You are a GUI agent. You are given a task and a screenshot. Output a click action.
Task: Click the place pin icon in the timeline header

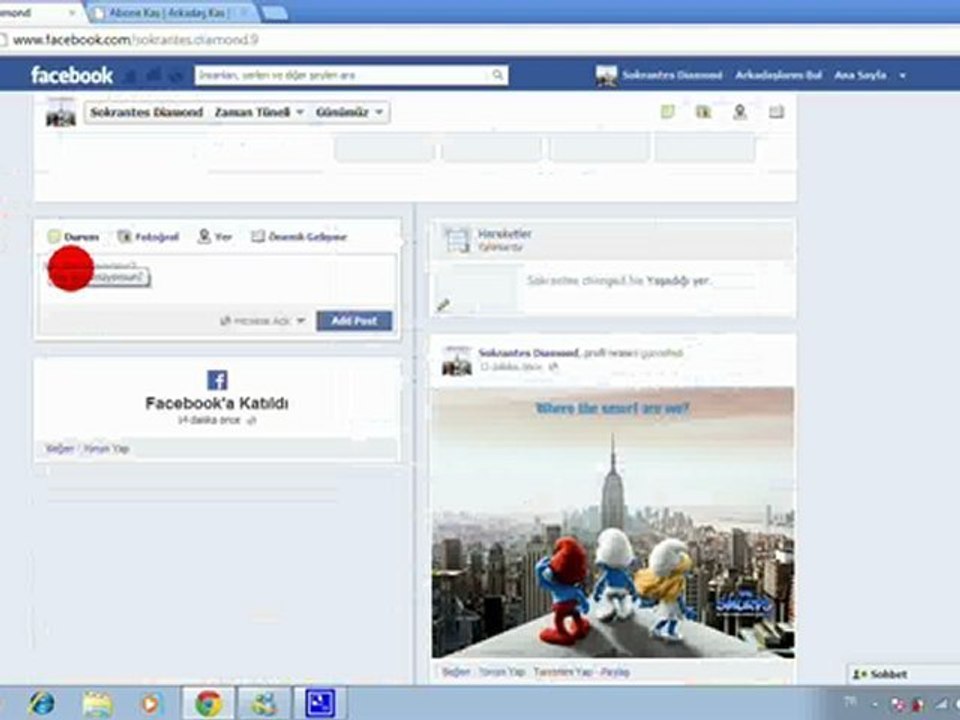pos(740,111)
